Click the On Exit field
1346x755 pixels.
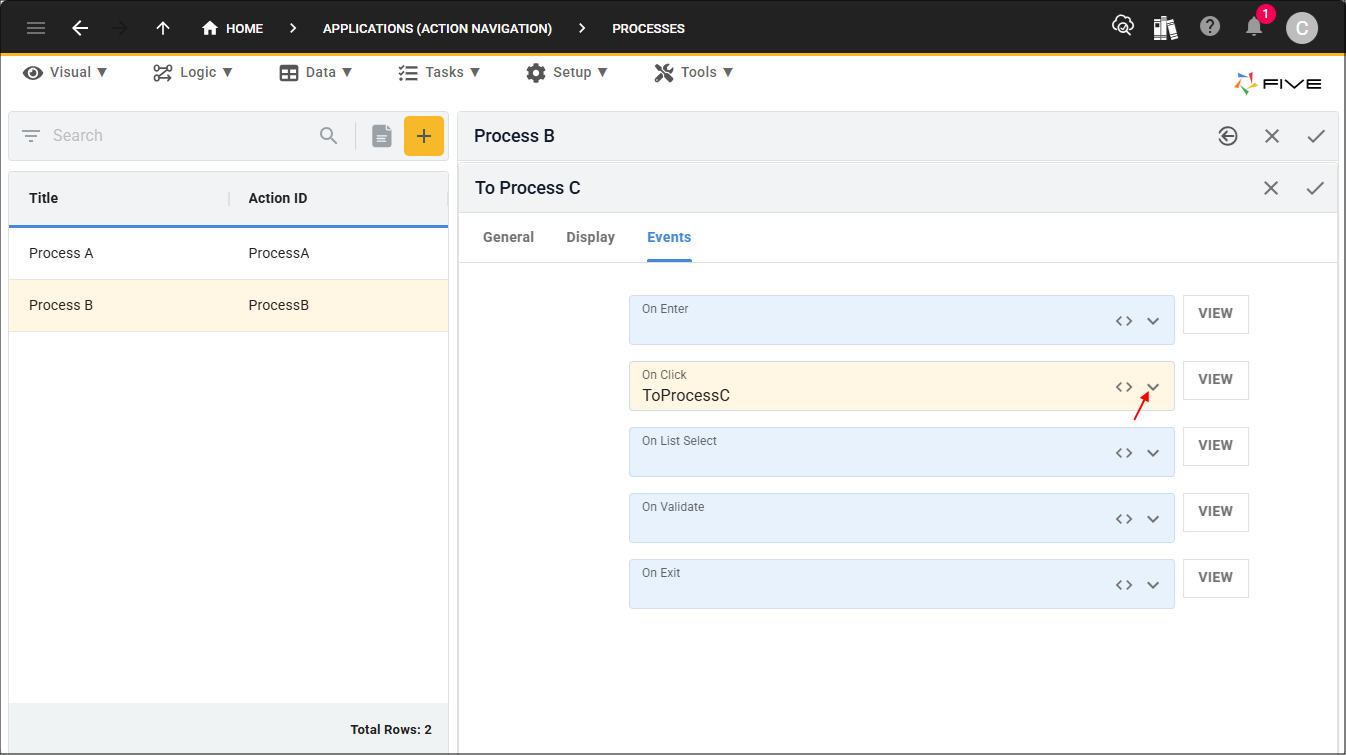coord(901,584)
